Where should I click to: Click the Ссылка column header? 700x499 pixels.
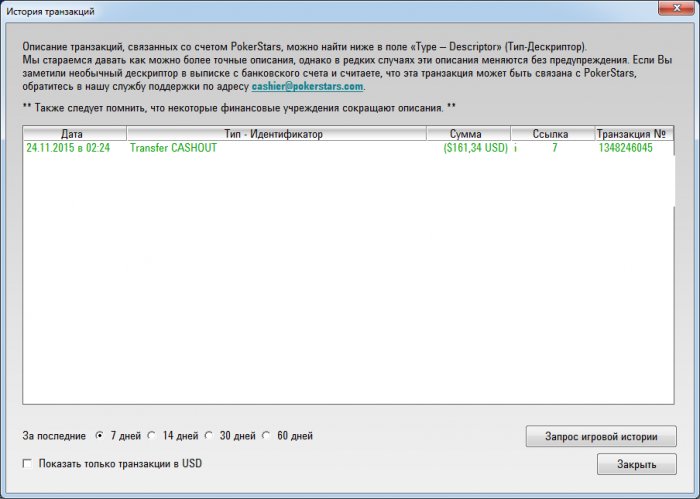point(553,134)
